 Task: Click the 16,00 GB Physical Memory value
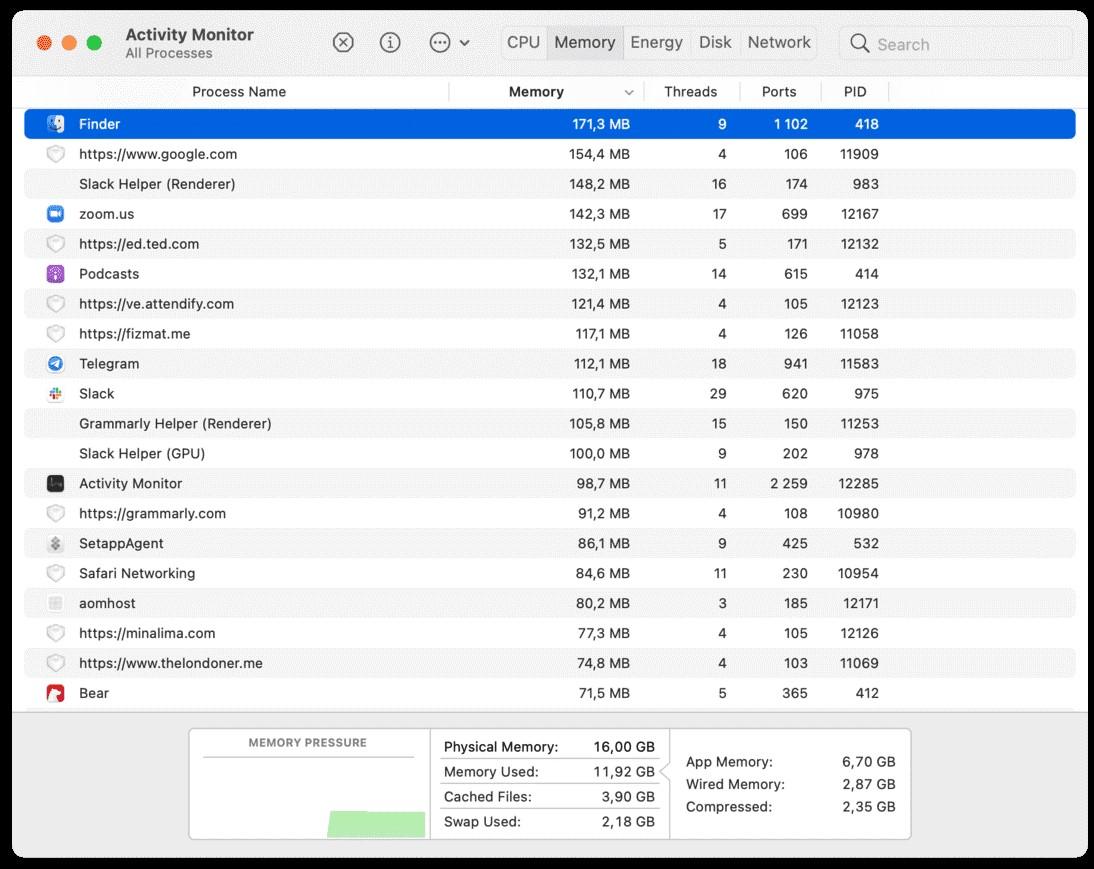(624, 747)
